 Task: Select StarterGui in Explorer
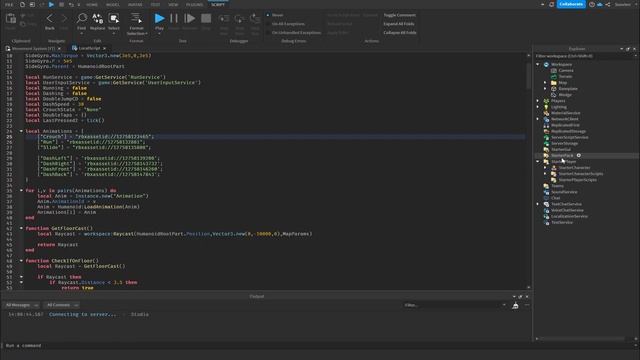click(x=561, y=149)
